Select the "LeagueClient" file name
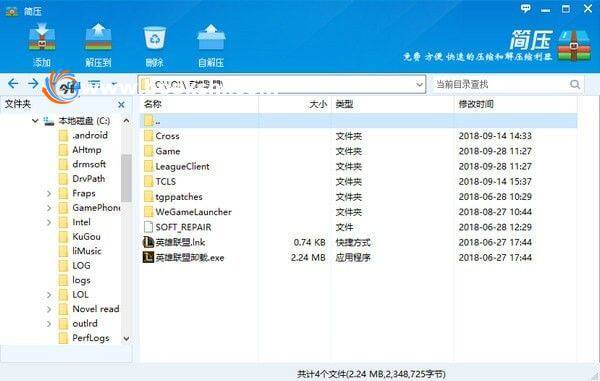Screen dimensions: 600x381 (x=182, y=167)
